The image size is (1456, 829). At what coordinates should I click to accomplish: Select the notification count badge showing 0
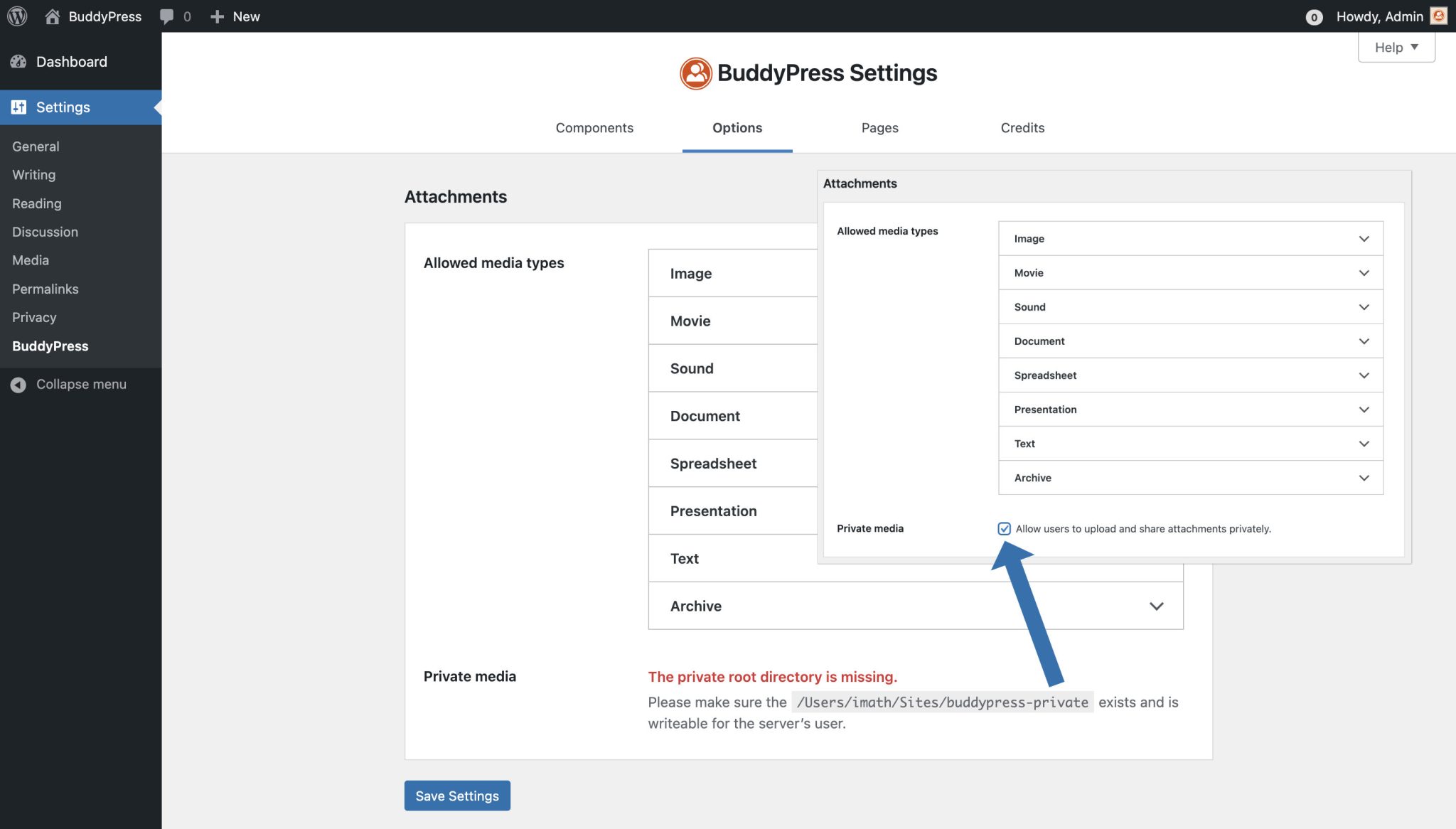tap(1315, 16)
